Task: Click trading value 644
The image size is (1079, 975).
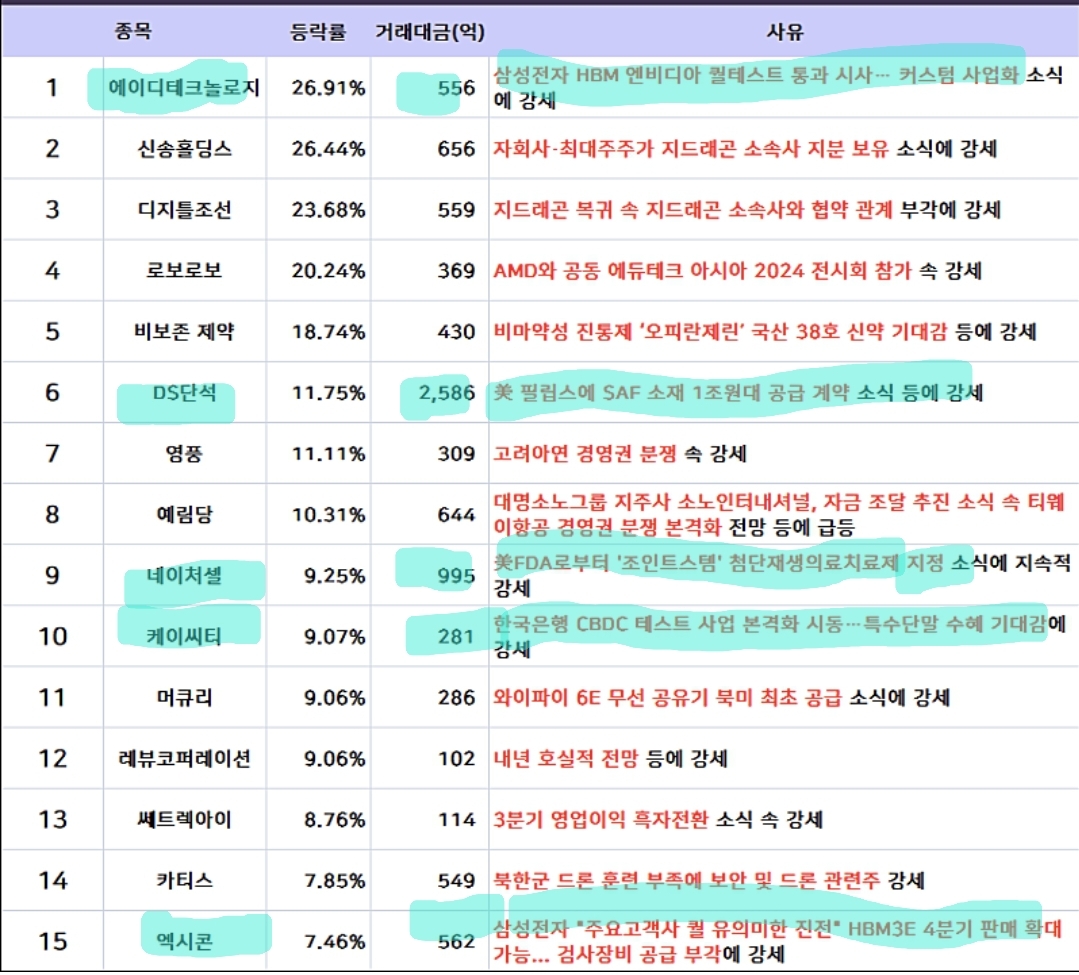Action: (456, 515)
